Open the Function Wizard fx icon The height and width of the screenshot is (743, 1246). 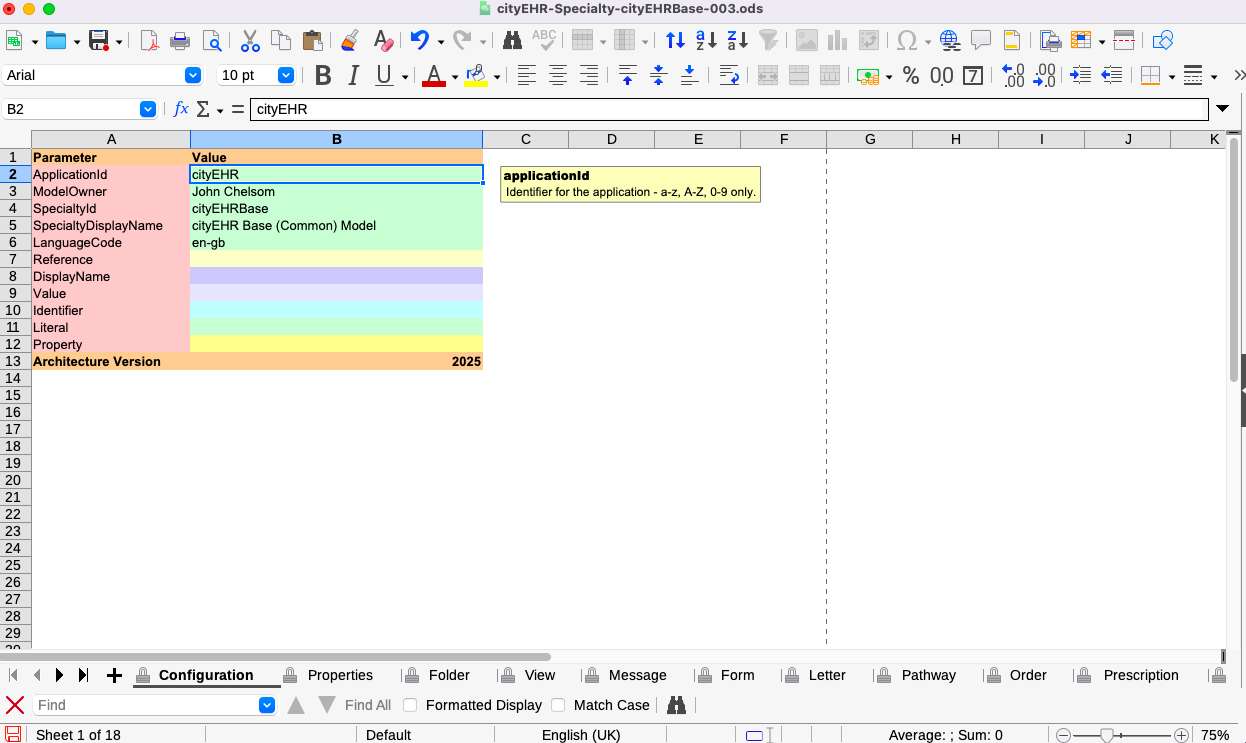tap(181, 109)
